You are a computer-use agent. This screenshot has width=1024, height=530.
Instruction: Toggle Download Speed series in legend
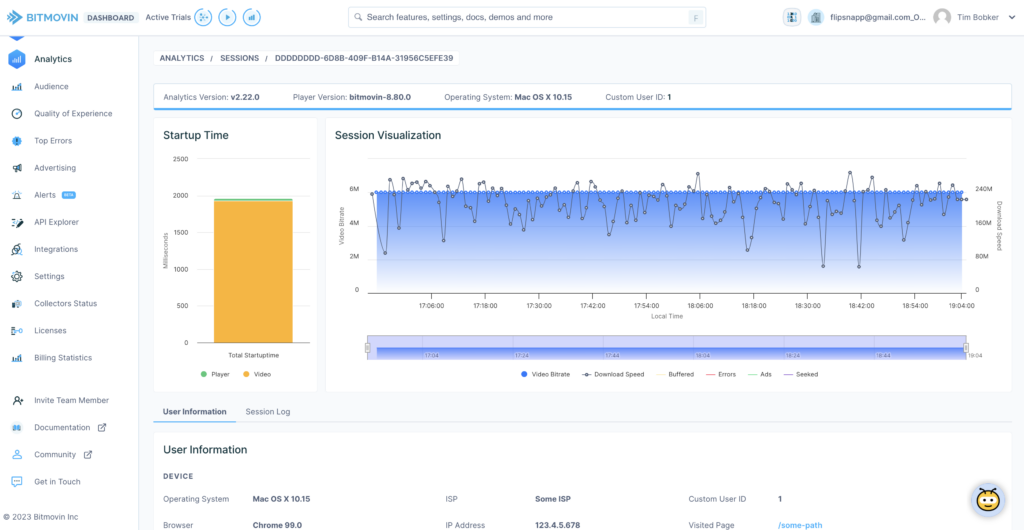click(613, 375)
